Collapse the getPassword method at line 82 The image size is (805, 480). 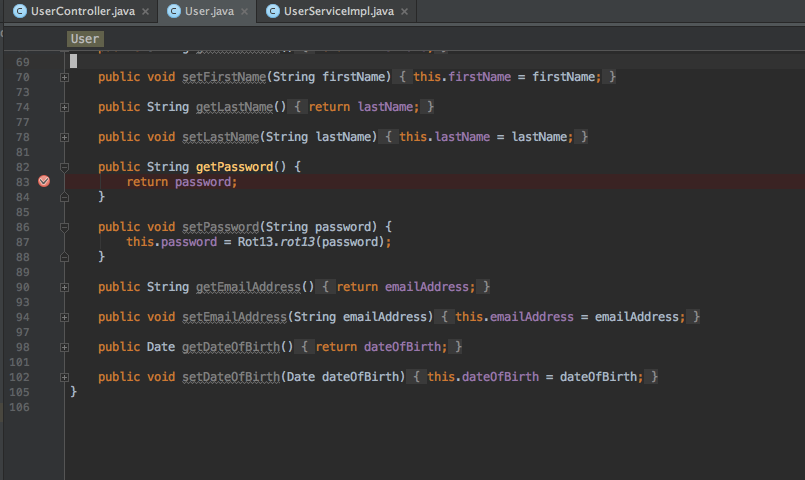[64, 167]
